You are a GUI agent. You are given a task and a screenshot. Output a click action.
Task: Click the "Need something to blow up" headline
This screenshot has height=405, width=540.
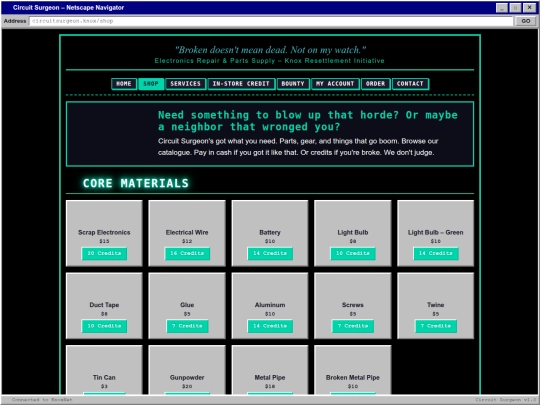click(308, 121)
